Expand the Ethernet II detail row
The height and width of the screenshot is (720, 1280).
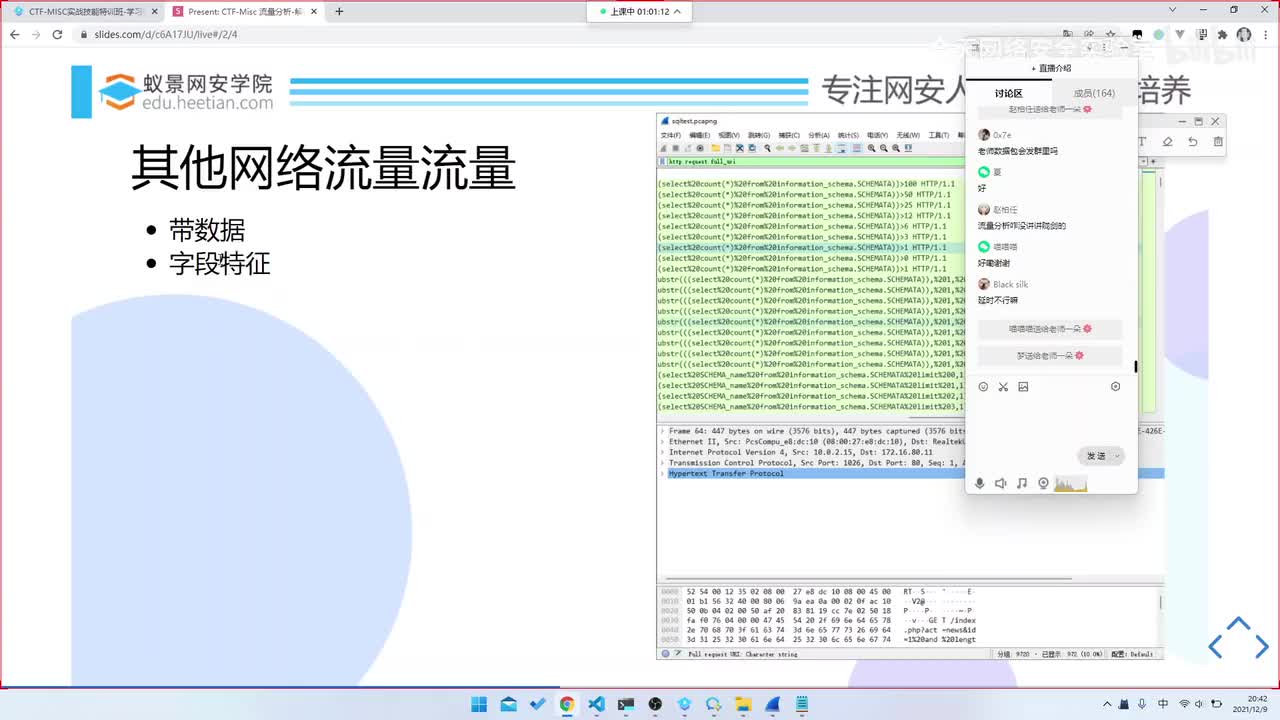(x=662, y=441)
